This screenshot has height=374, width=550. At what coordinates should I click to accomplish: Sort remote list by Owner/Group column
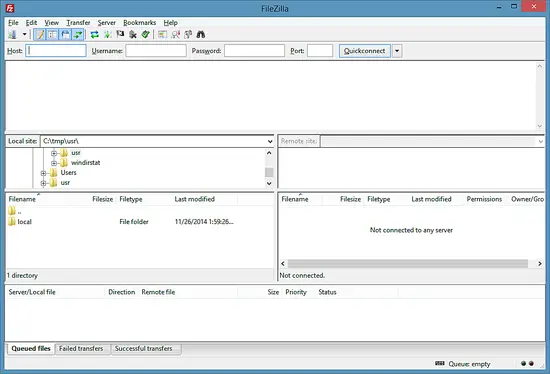click(527, 199)
